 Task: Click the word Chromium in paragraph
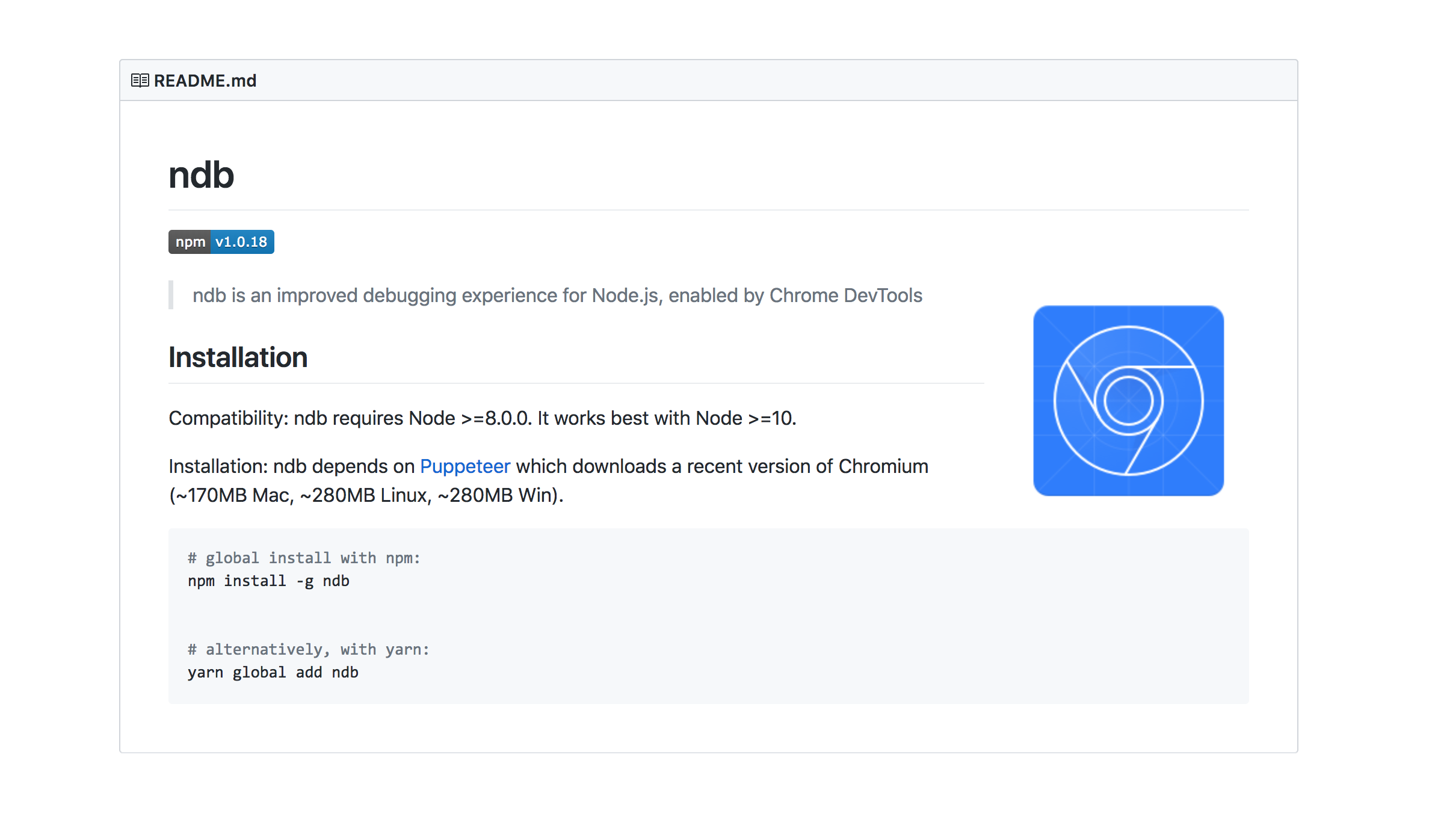tap(883, 466)
